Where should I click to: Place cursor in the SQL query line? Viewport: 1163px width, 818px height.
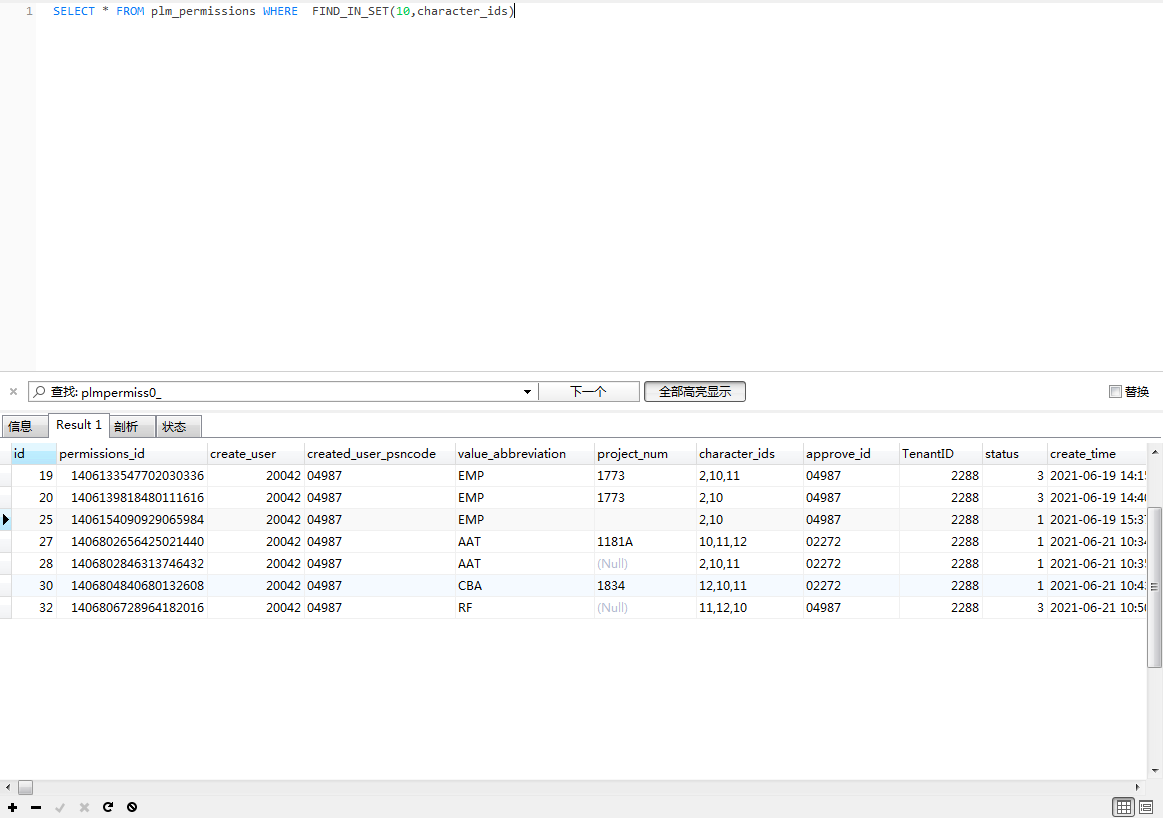point(283,11)
